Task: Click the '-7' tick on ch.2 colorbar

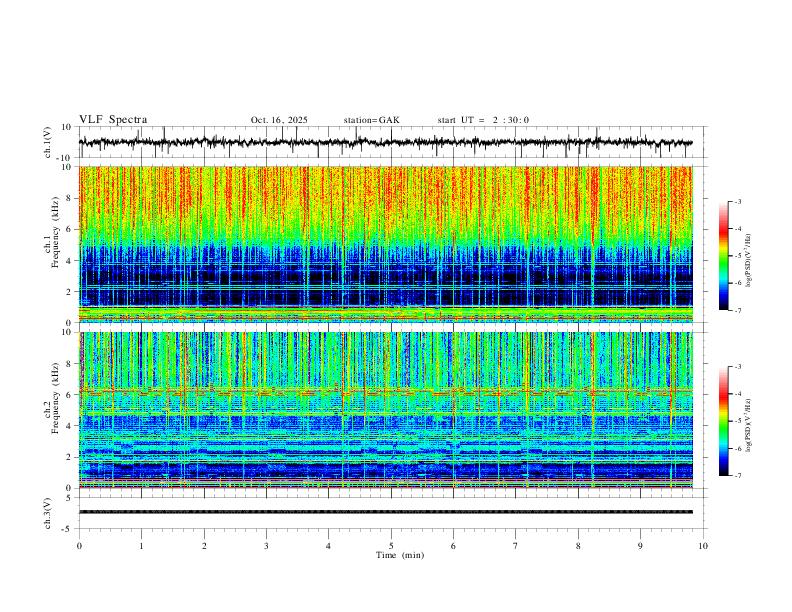Action: 737,475
